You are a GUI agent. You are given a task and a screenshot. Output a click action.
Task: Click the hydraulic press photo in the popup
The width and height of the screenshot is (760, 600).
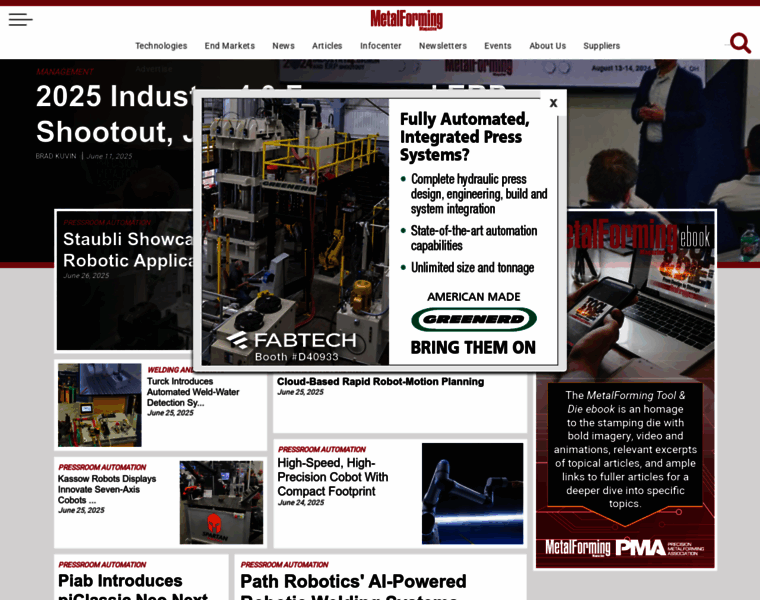click(x=295, y=232)
